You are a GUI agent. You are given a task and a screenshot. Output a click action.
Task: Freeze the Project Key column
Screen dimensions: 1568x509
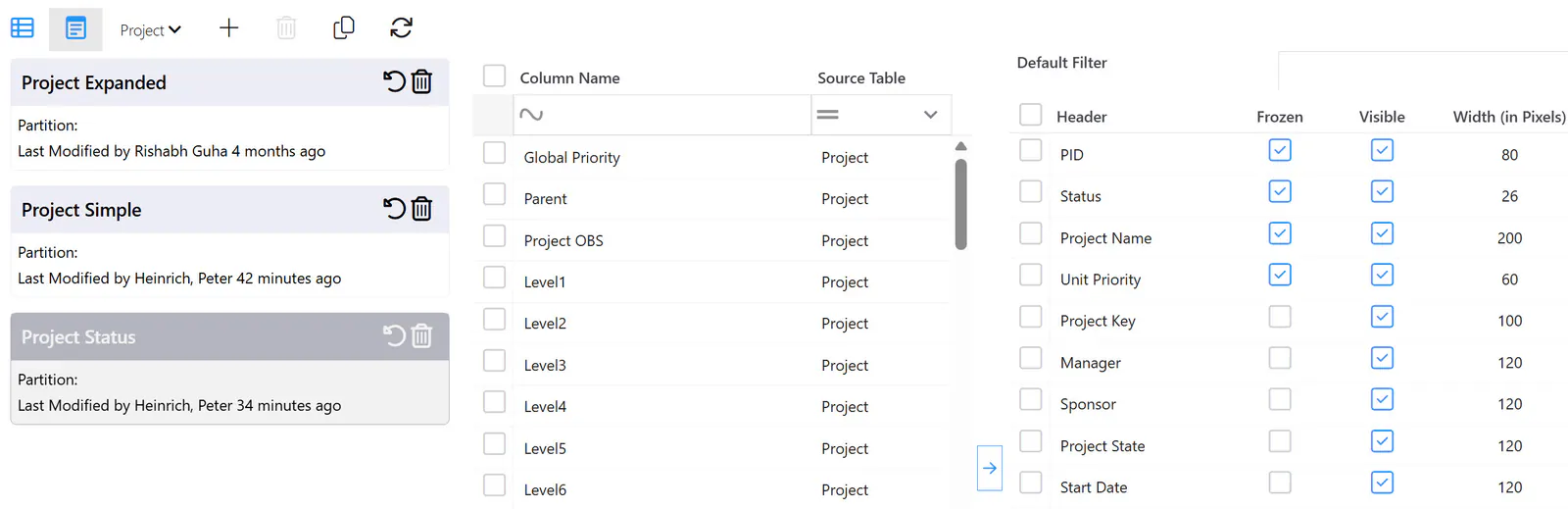coord(1280,317)
